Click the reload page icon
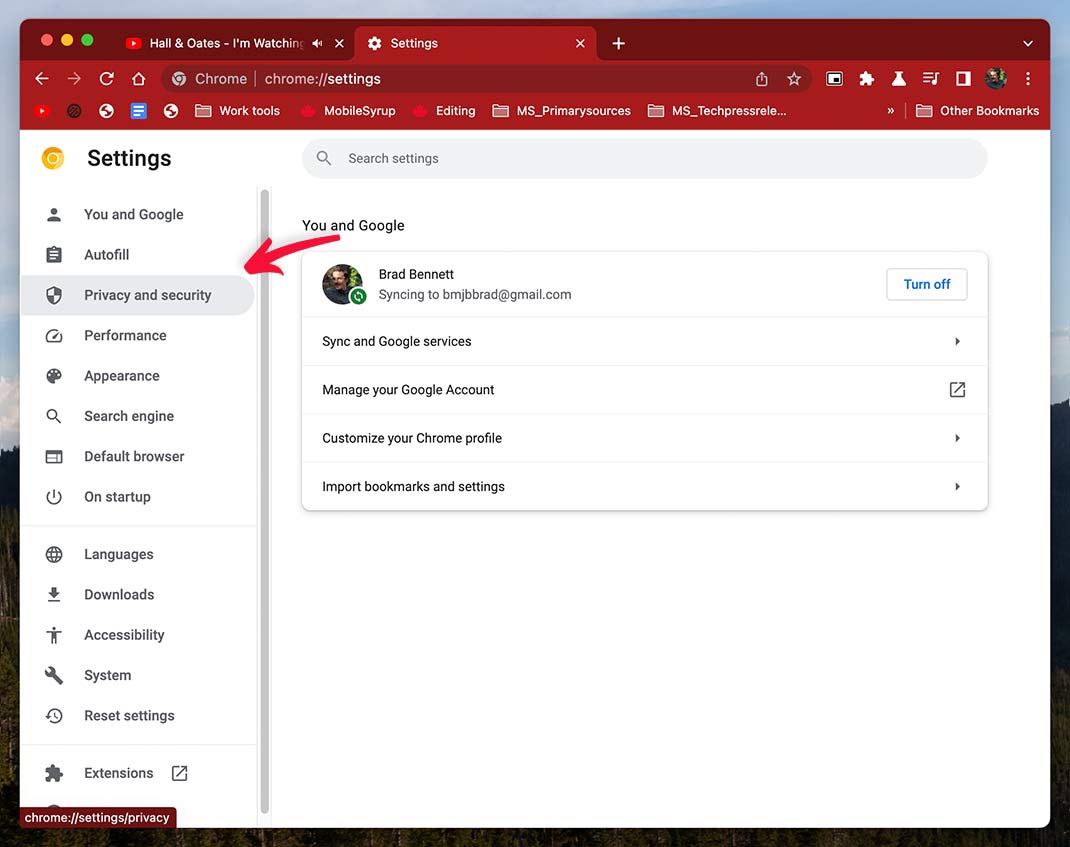Screen dimensions: 1070x847 pos(106,79)
